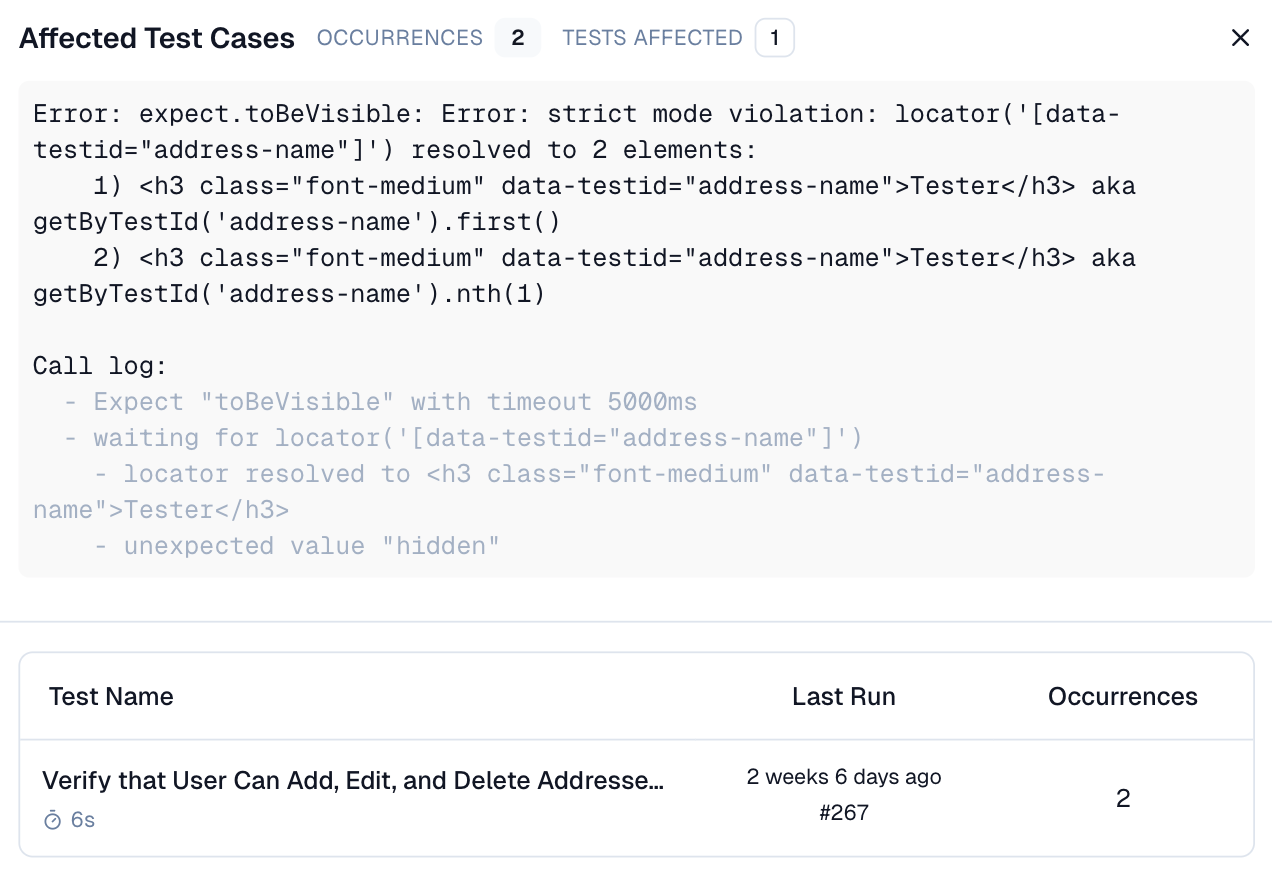Open the test "Verify that User Can Add, Edit, and Delete Addresse…"
Screen dimensions: 1272x892
click(351, 781)
